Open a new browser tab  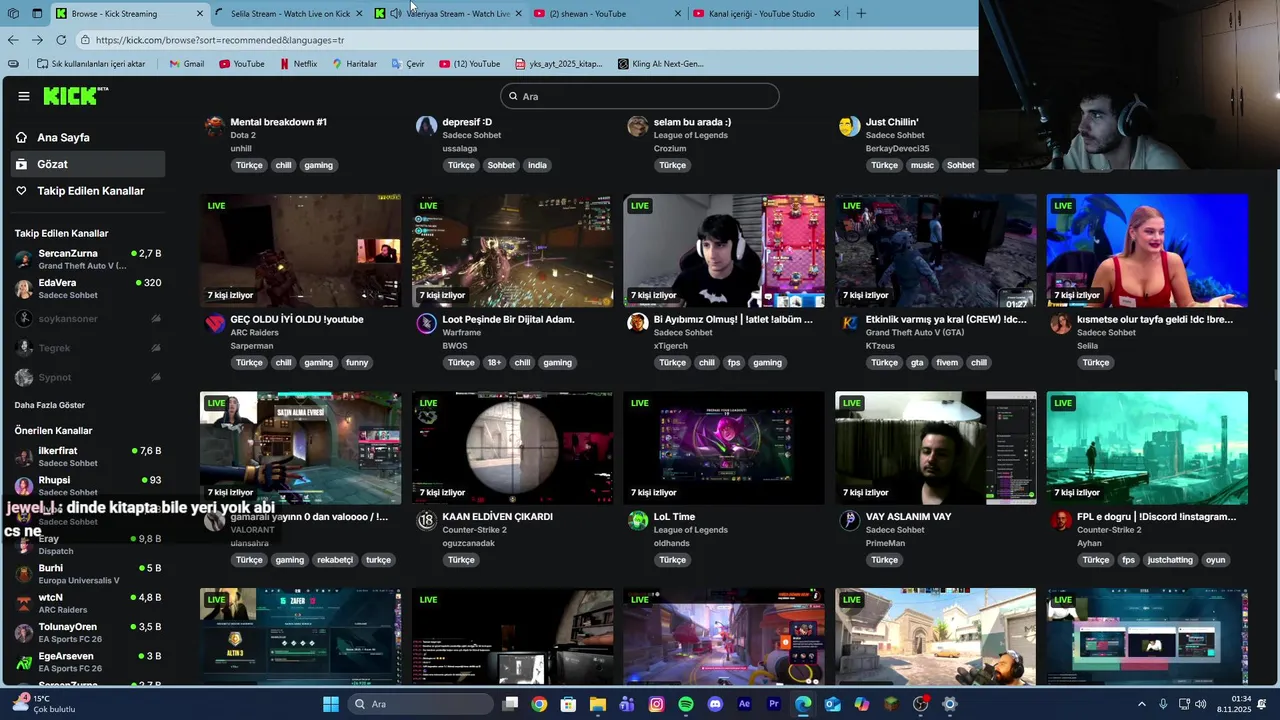861,14
